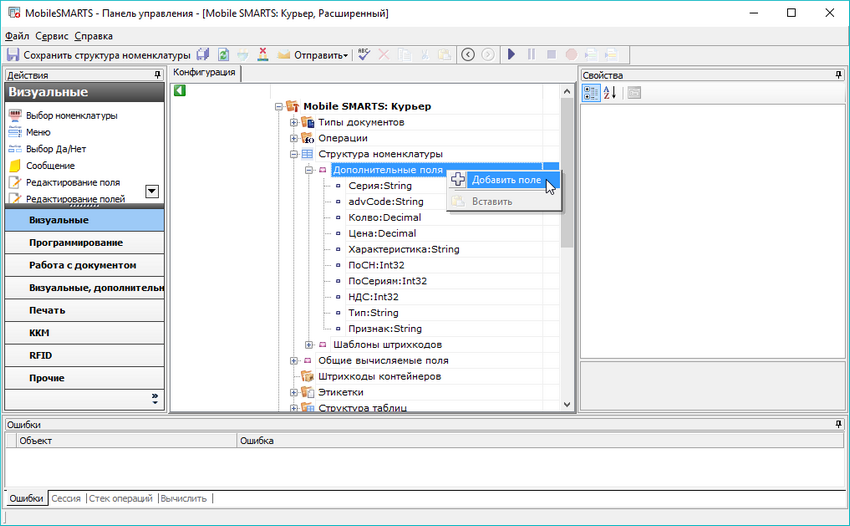Switch to the Конфигурация tab

(204, 72)
